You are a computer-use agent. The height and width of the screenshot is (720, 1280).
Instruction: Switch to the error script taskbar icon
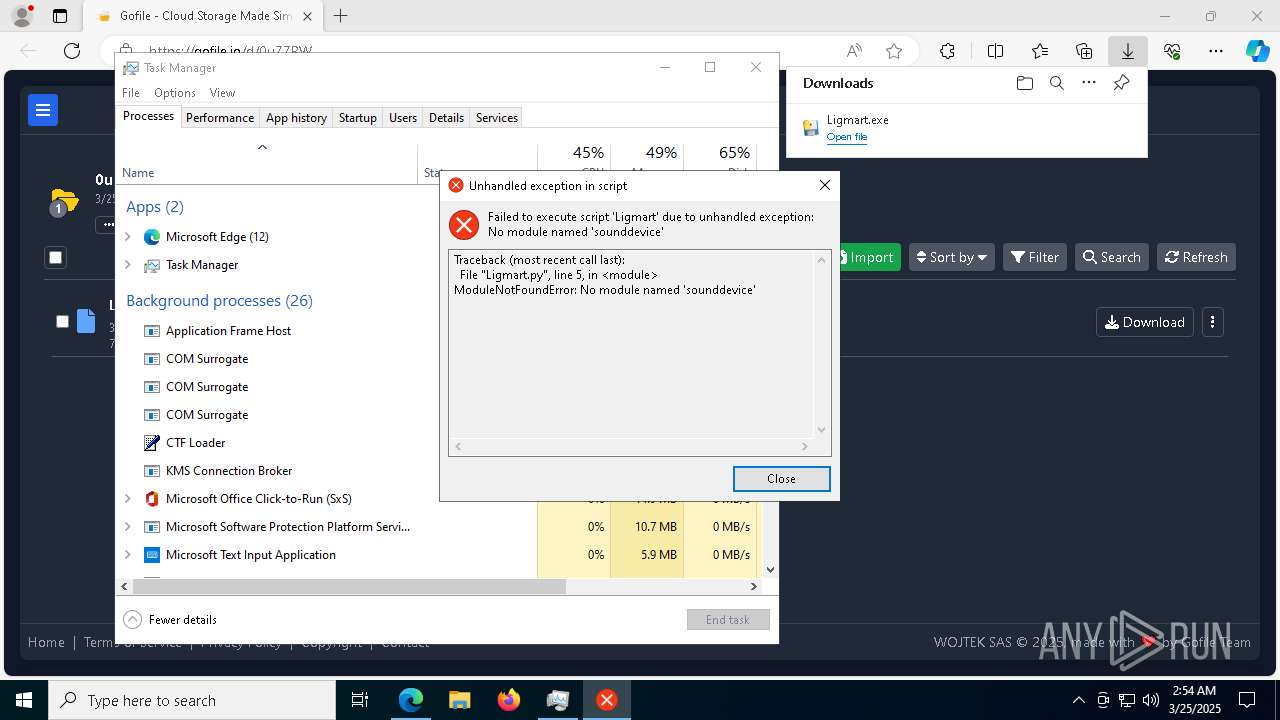607,700
